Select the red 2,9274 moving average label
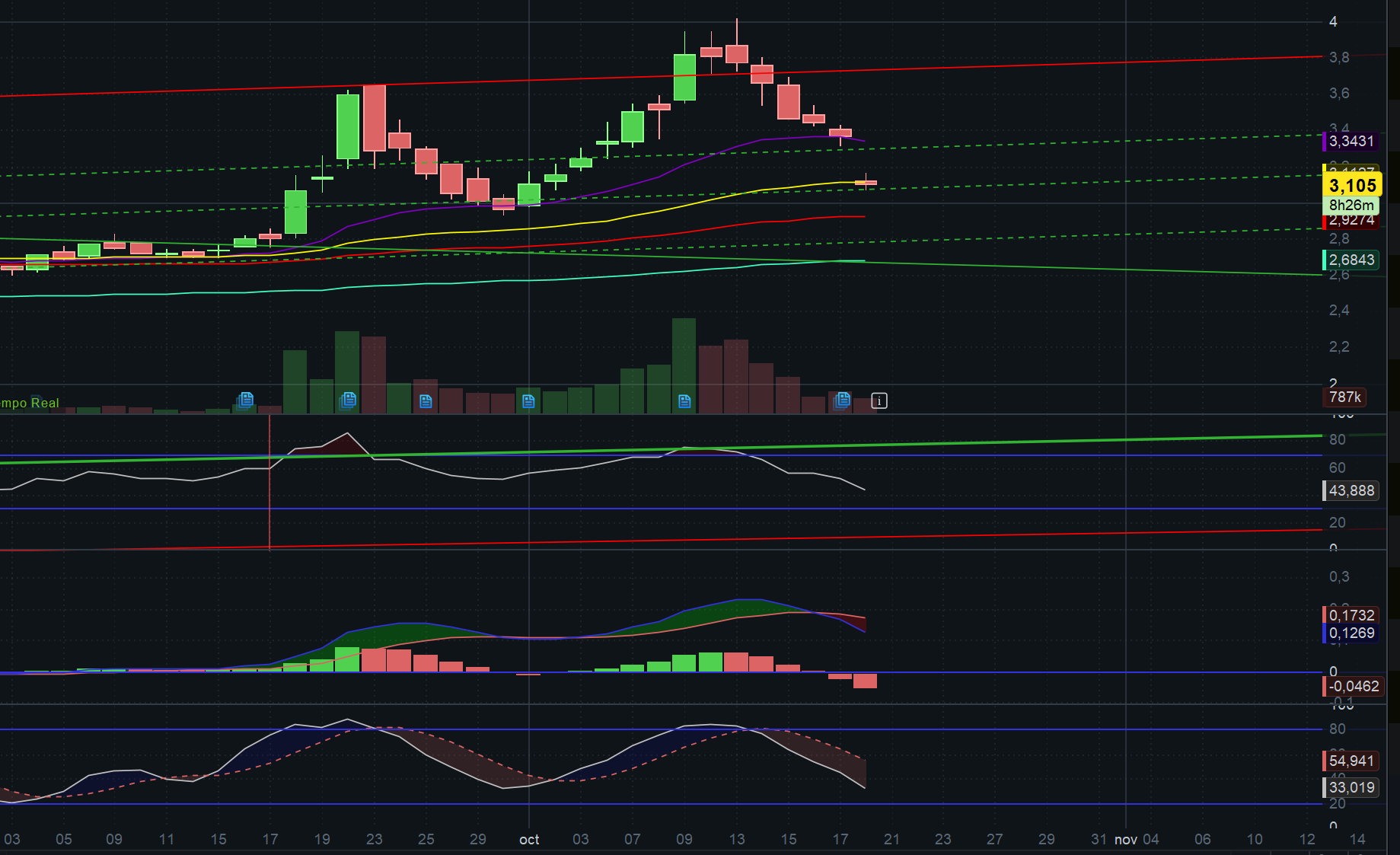This screenshot has width=1400, height=855. point(1351,220)
